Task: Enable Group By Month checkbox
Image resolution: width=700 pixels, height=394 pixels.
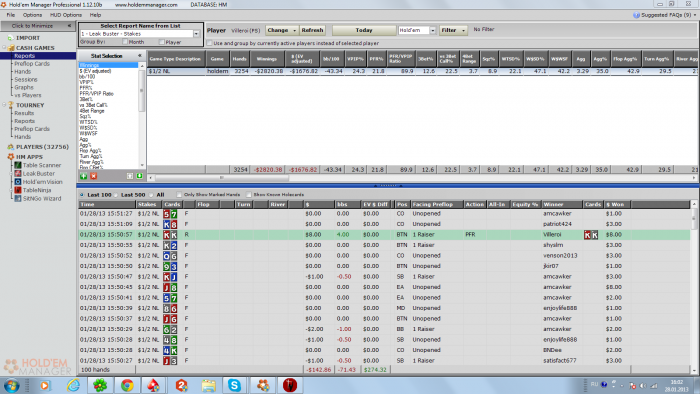Action: coord(125,42)
